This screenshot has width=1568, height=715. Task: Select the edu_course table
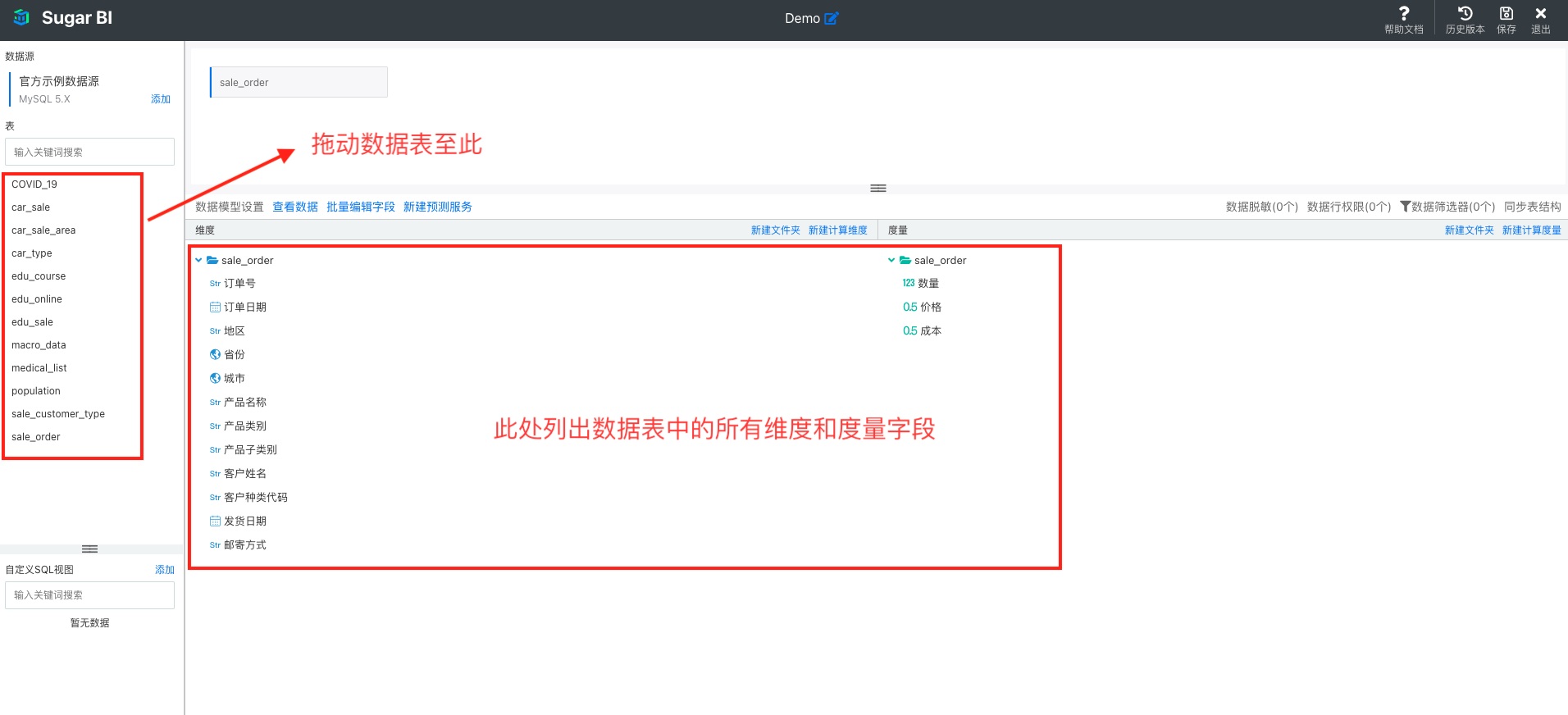pos(39,276)
